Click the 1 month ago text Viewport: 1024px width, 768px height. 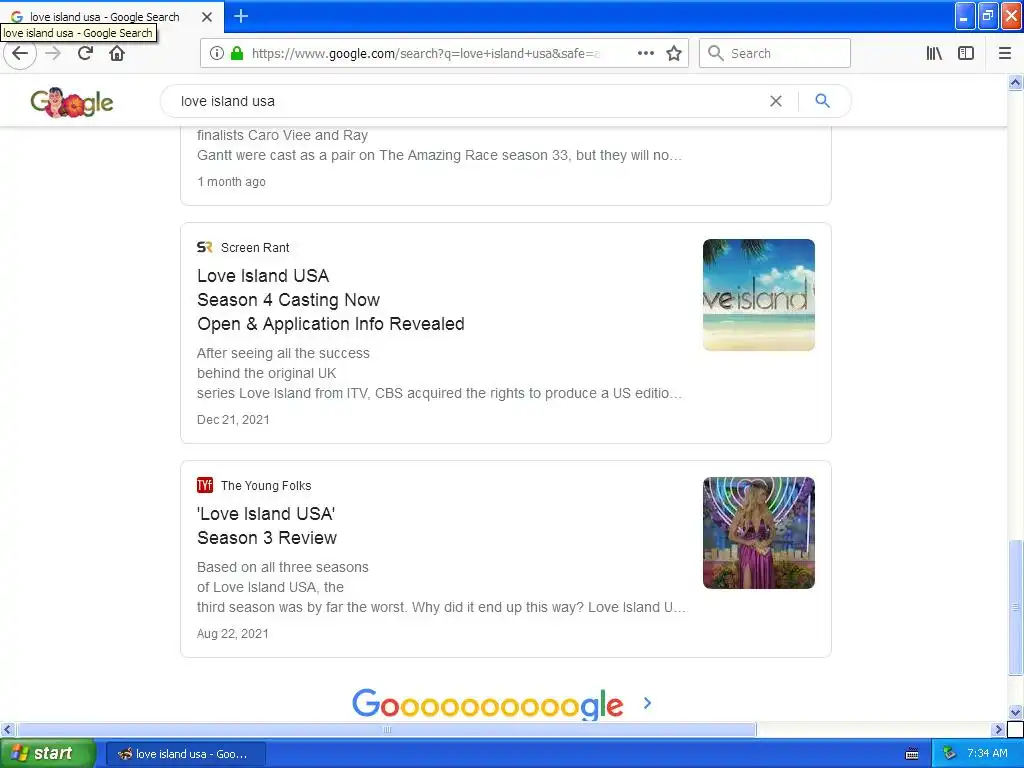point(231,182)
